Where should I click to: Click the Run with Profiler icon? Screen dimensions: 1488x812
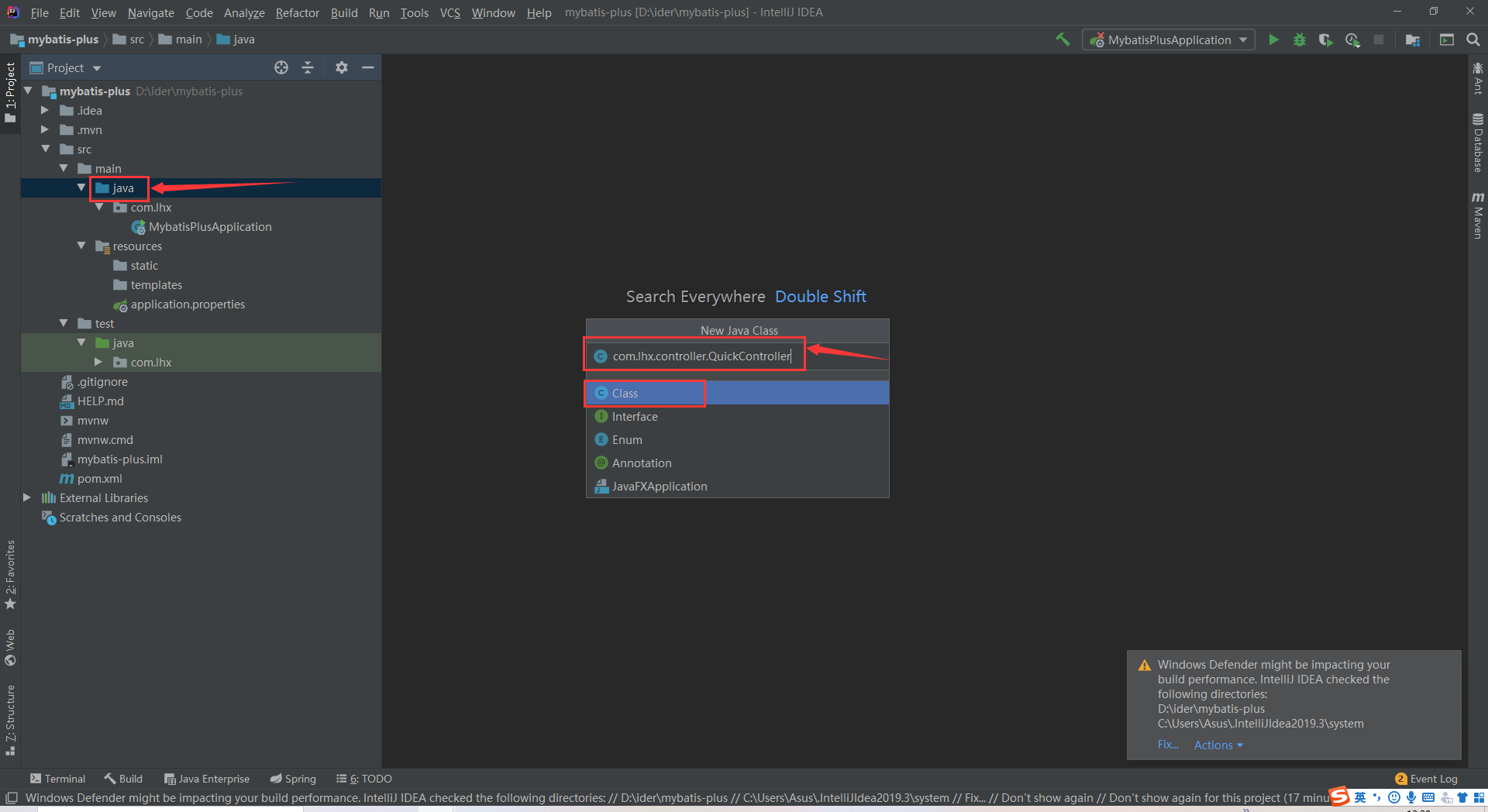1352,40
